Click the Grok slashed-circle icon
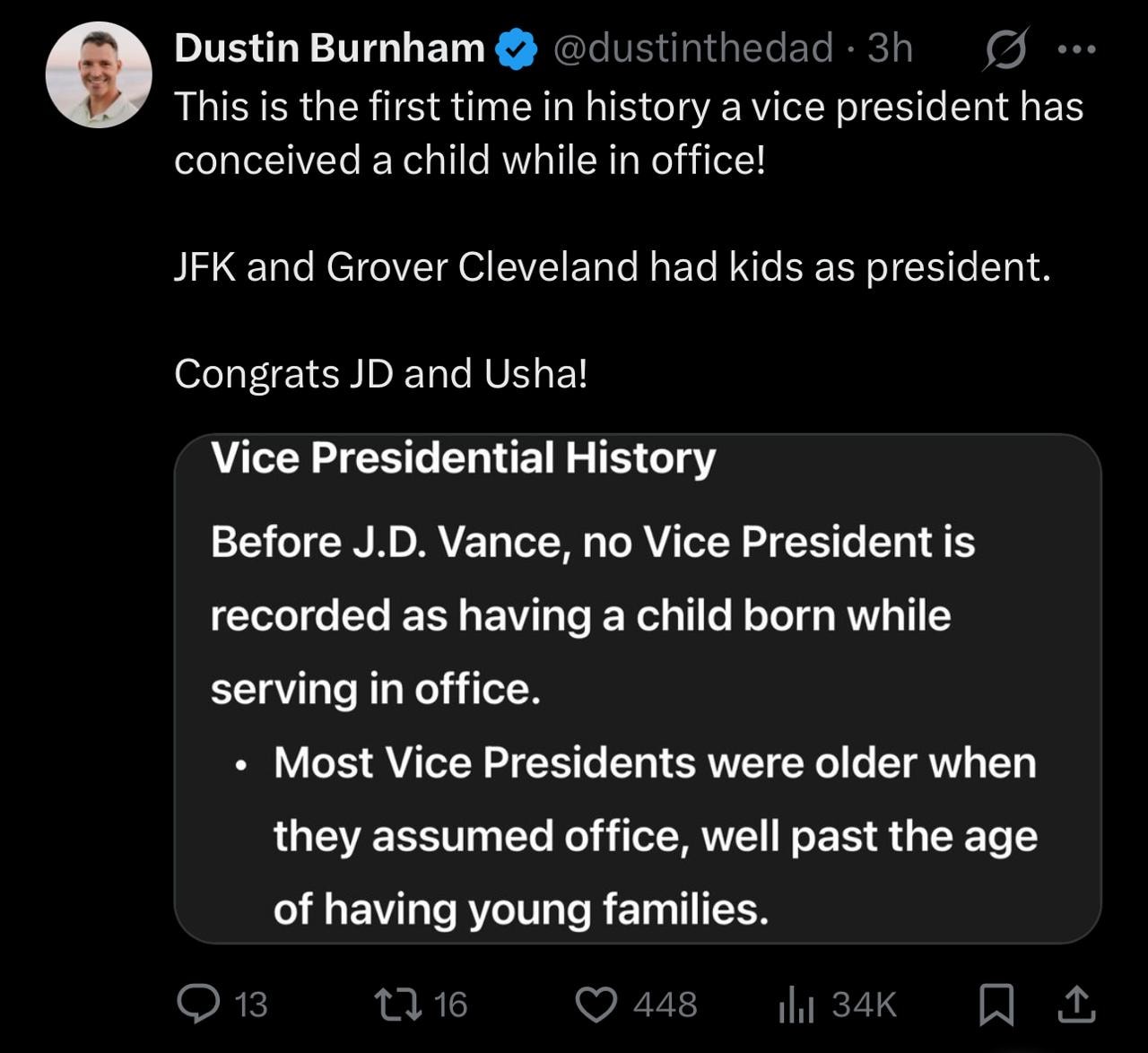Image resolution: width=1148 pixels, height=1053 pixels. [1004, 51]
